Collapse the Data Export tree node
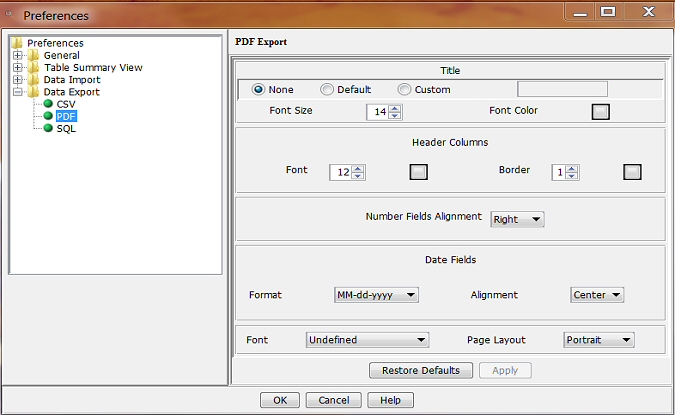The image size is (675, 415). (x=18, y=92)
